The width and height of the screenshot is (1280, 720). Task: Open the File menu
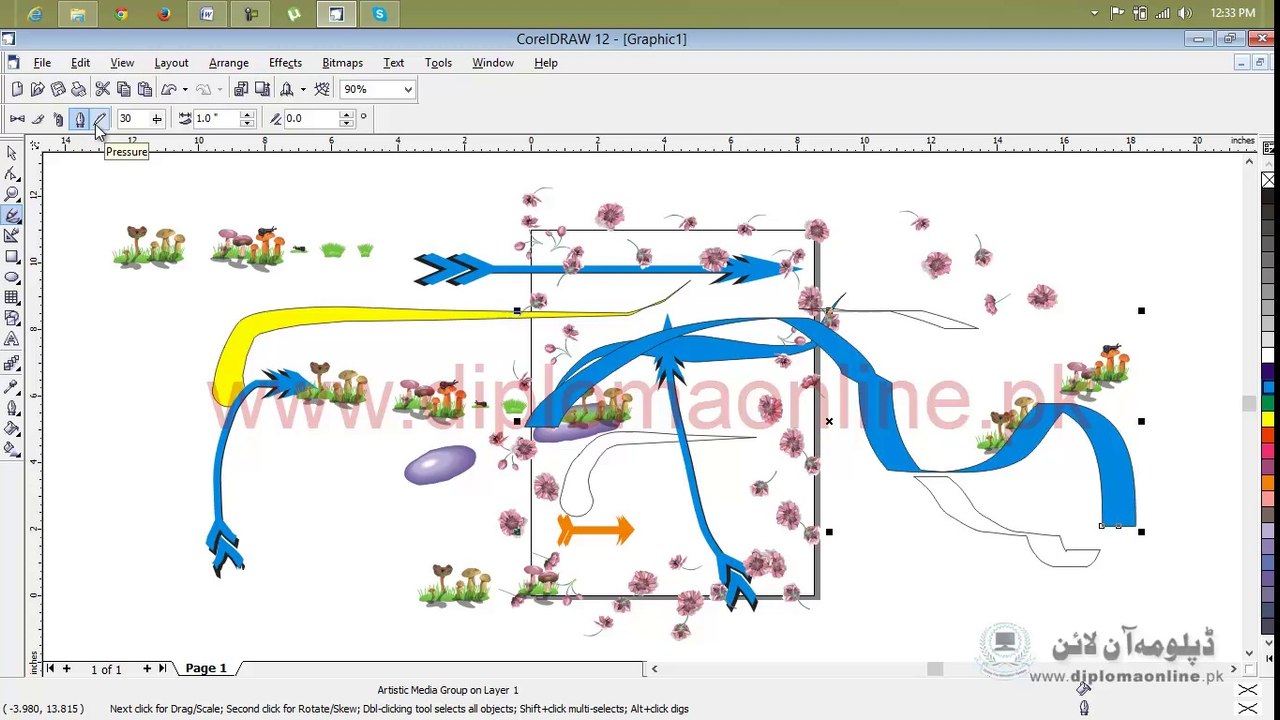(x=42, y=63)
